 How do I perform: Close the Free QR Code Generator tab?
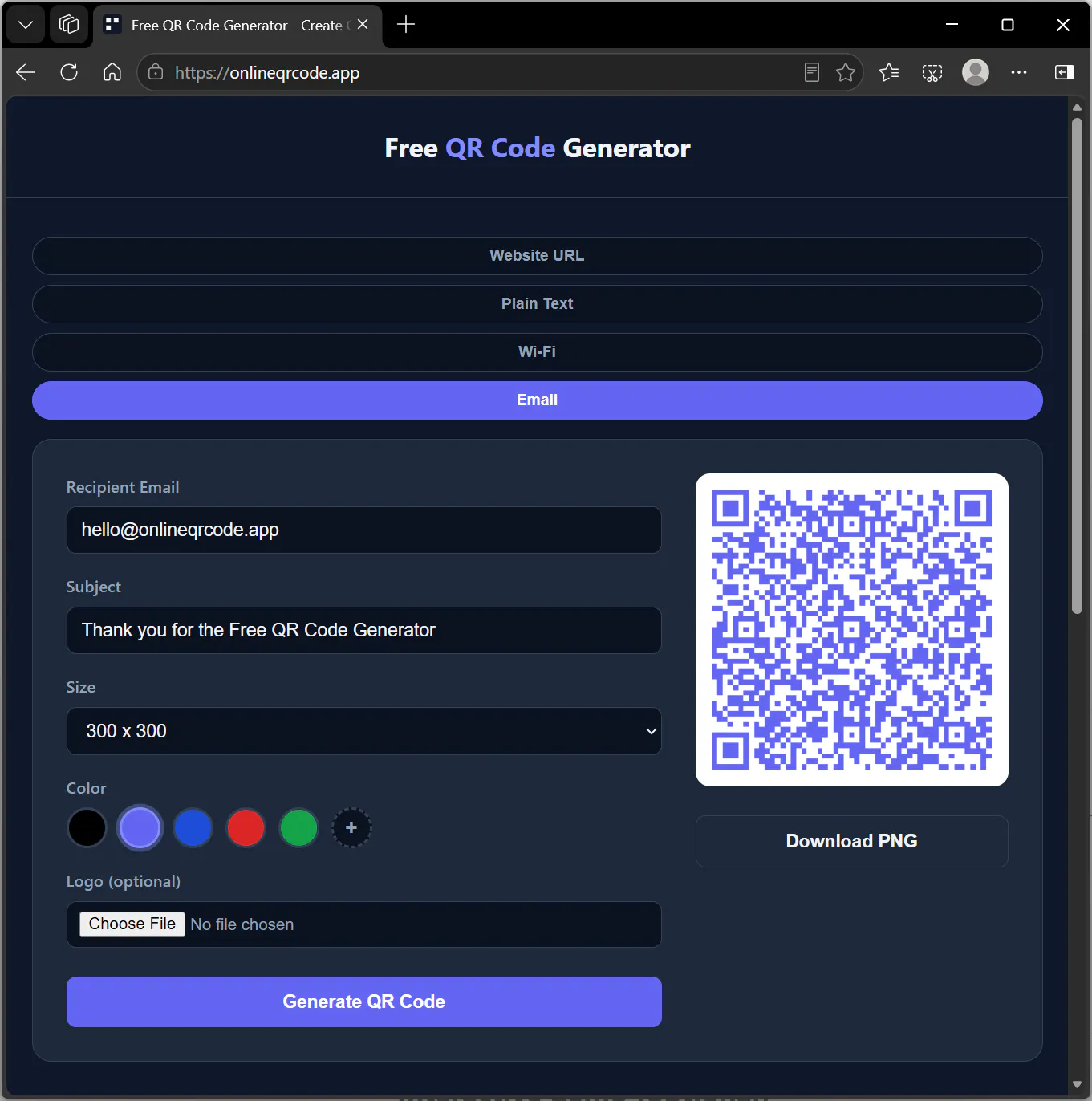click(x=363, y=25)
